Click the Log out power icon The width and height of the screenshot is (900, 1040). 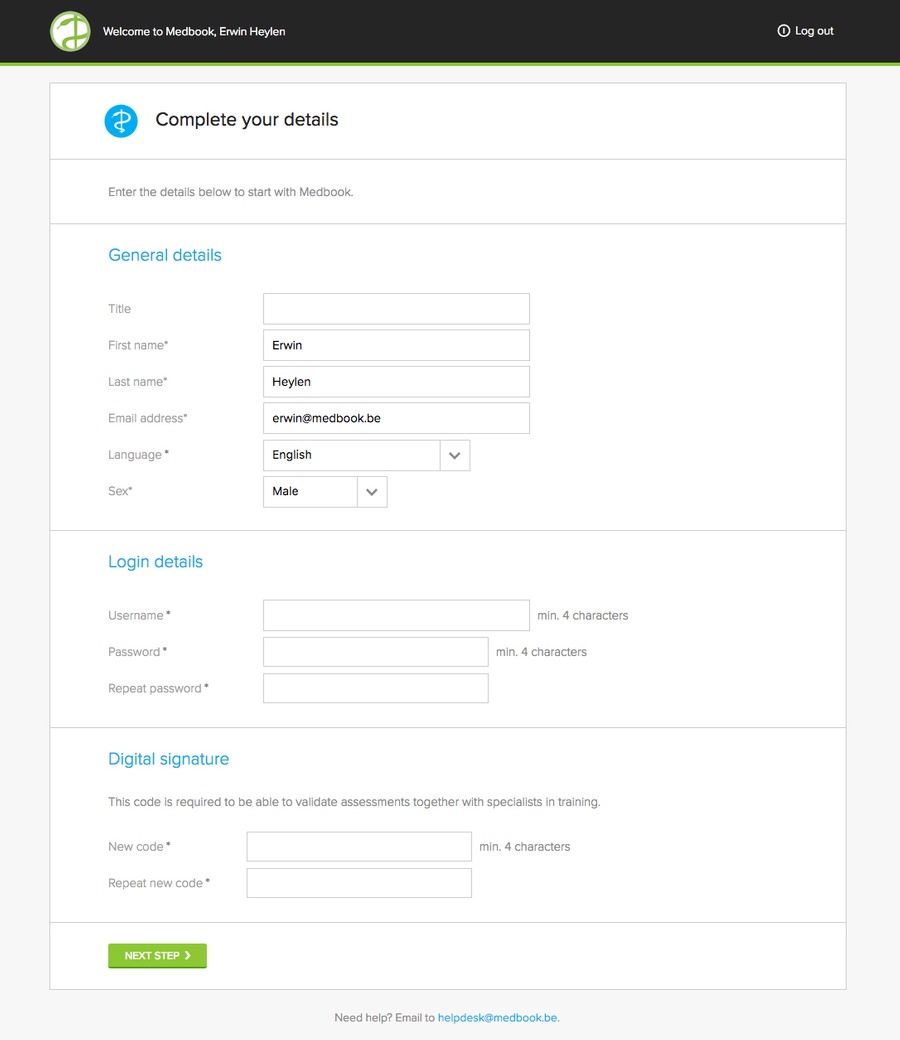click(783, 31)
